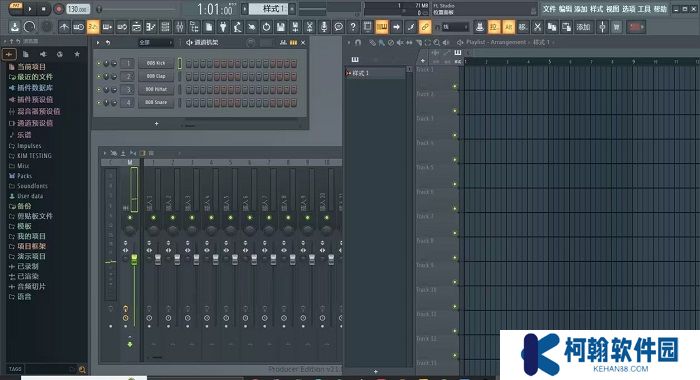Open the 样式 1 pattern selector

pos(269,8)
